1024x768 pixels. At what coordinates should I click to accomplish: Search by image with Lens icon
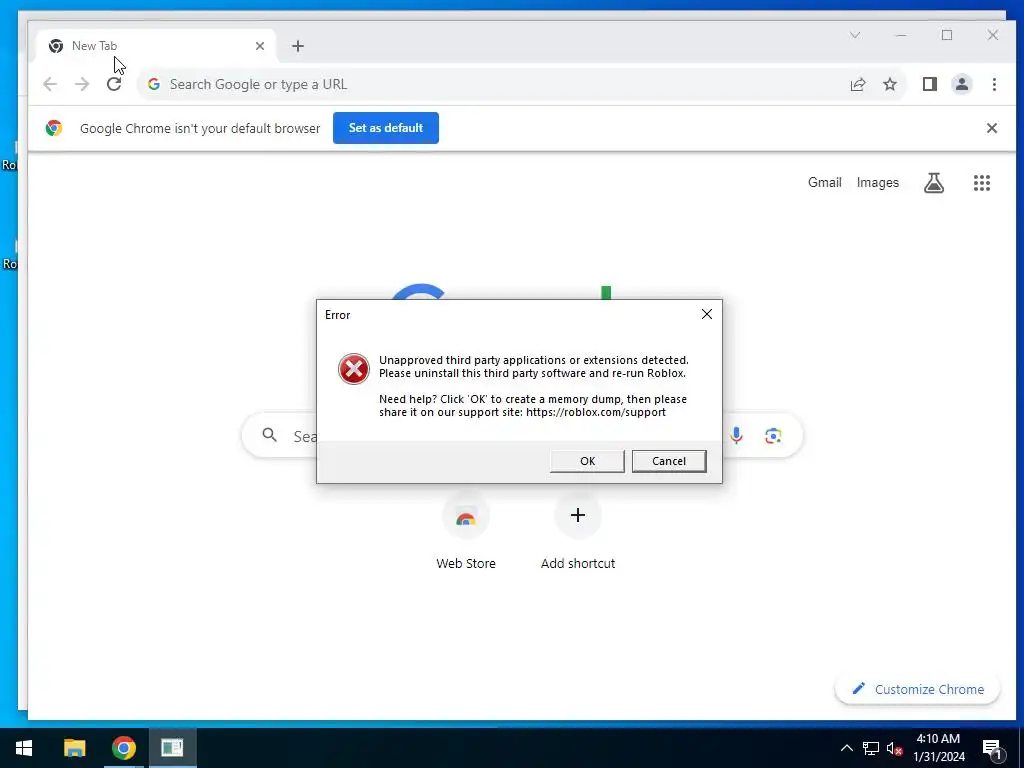tap(773, 436)
